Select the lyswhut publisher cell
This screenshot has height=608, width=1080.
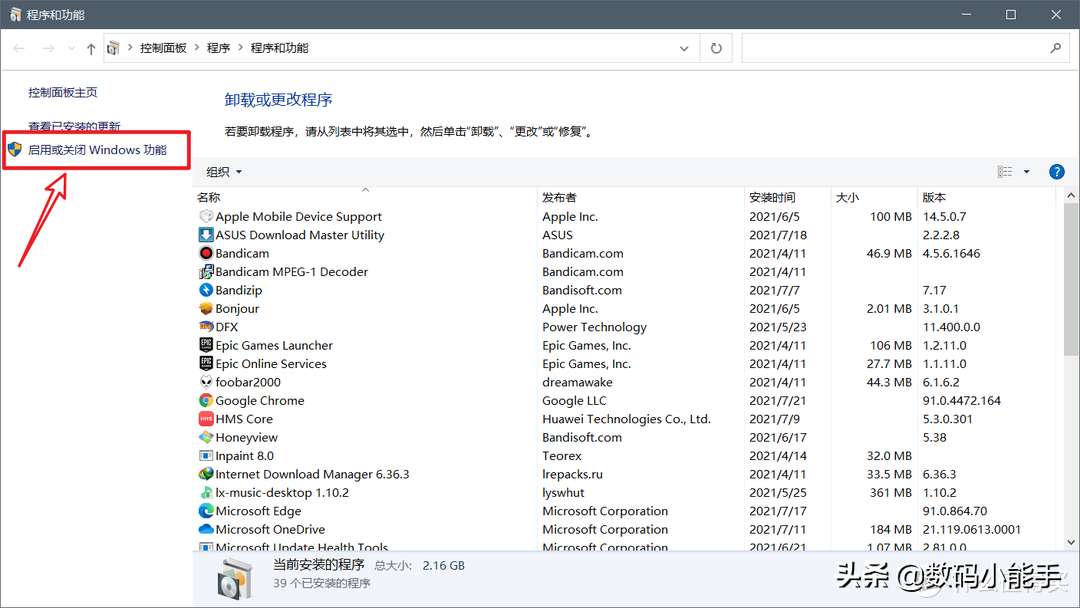pos(563,492)
